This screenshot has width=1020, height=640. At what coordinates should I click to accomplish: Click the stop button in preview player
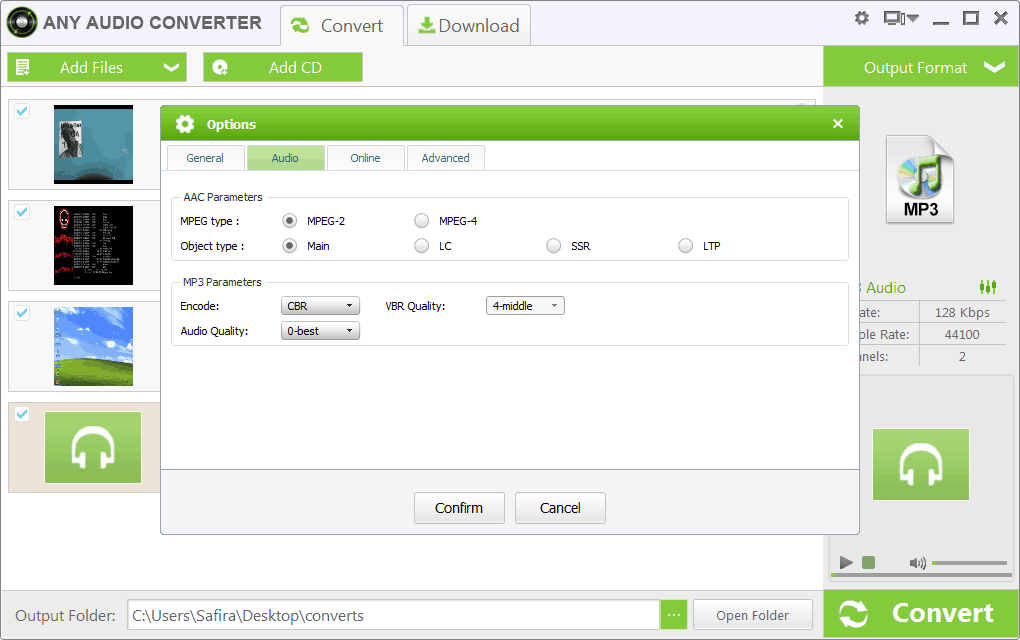(x=868, y=562)
